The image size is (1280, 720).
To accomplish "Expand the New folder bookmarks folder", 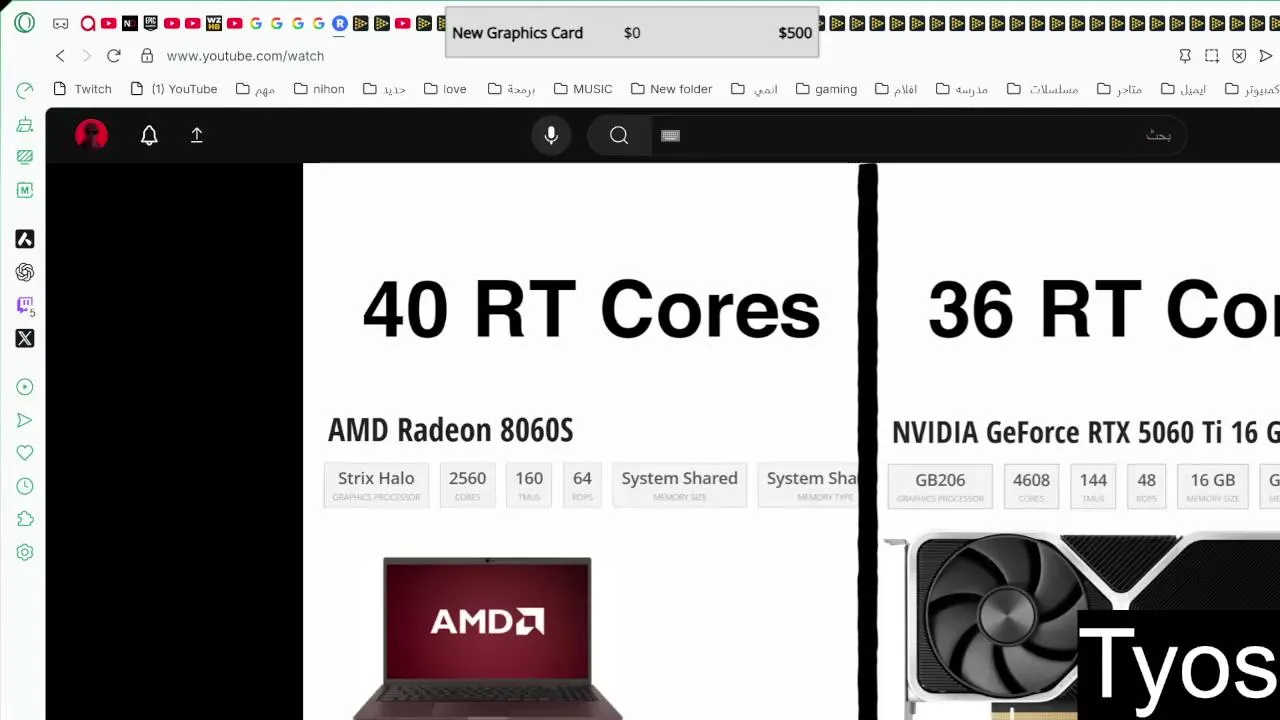I will (671, 89).
